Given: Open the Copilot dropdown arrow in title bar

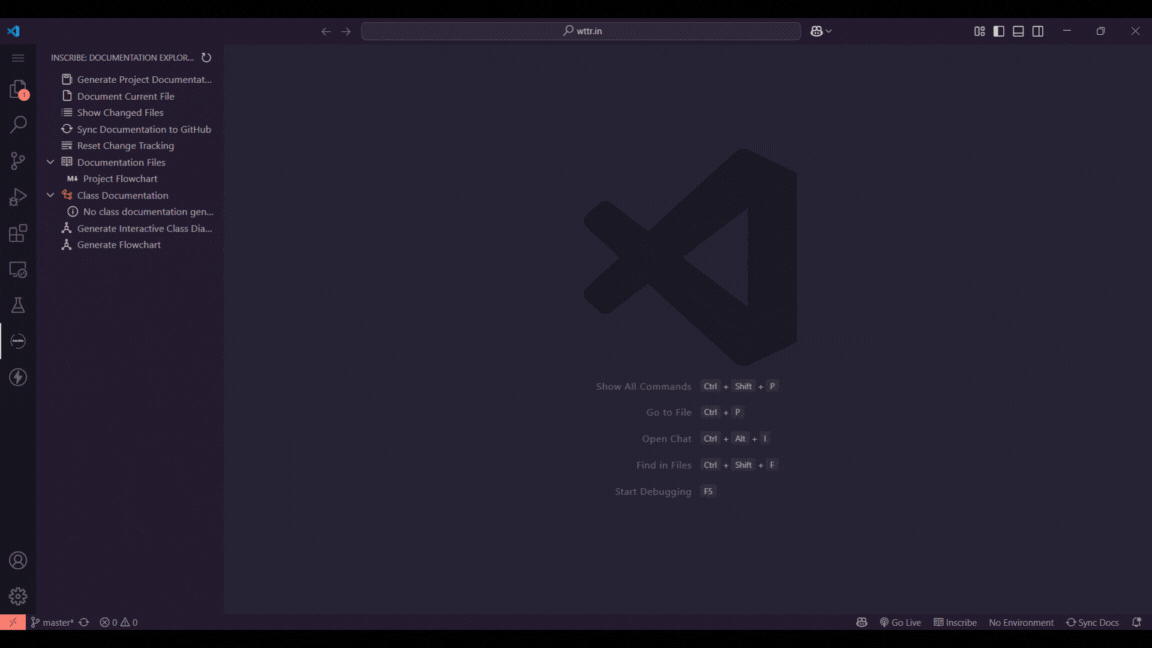Looking at the screenshot, I should click(829, 31).
